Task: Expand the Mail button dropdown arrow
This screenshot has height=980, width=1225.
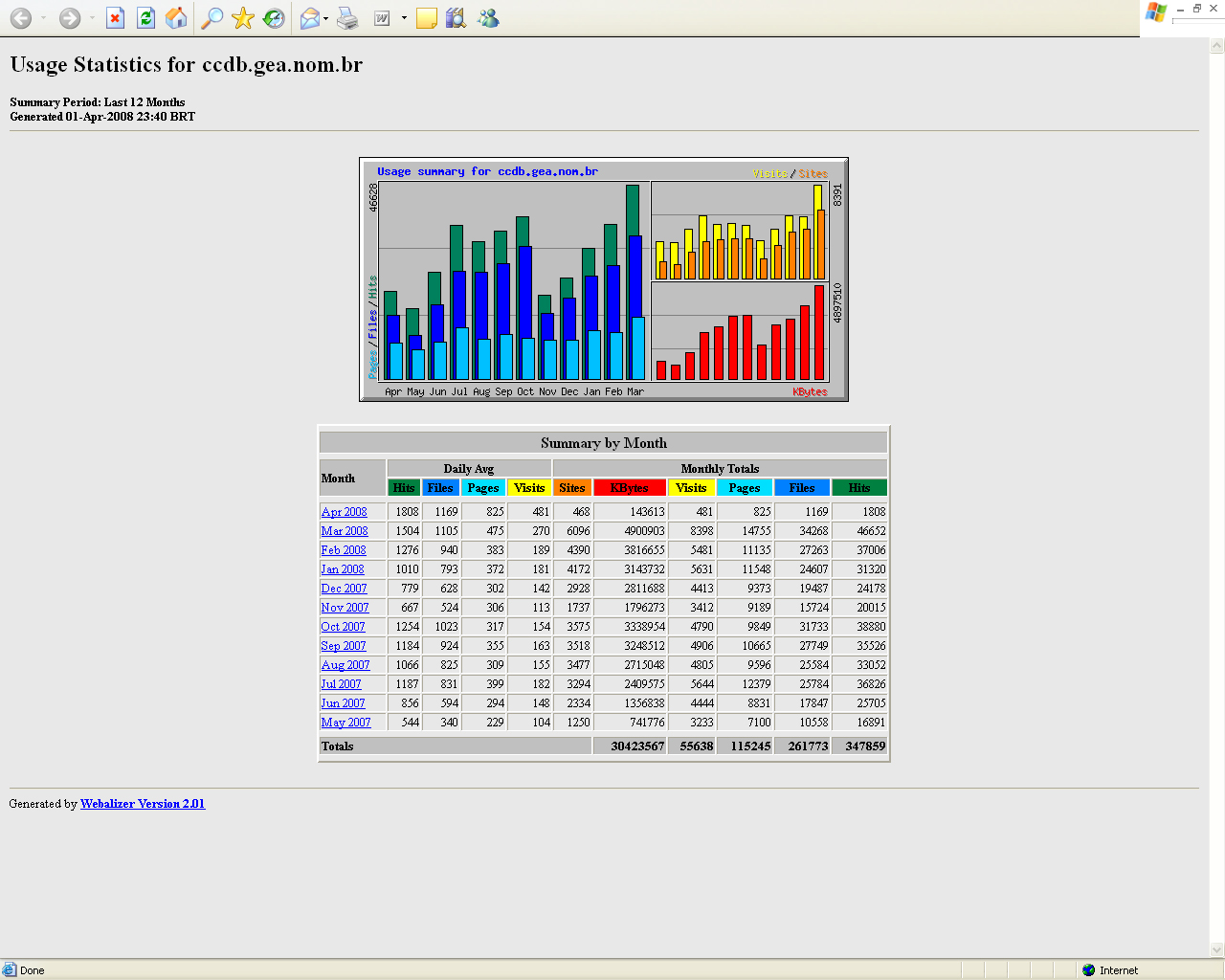Action: [326, 18]
